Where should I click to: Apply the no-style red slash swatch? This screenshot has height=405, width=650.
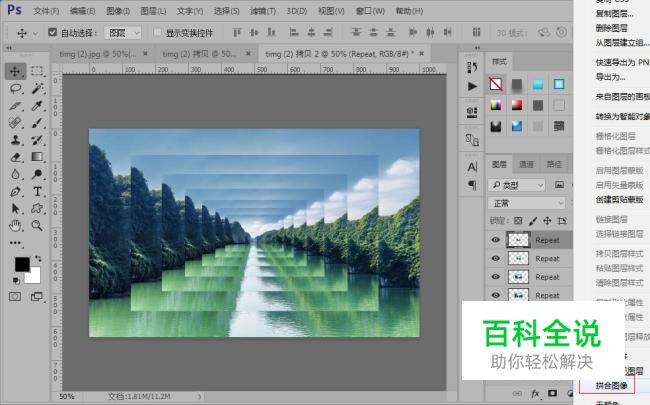click(x=496, y=84)
